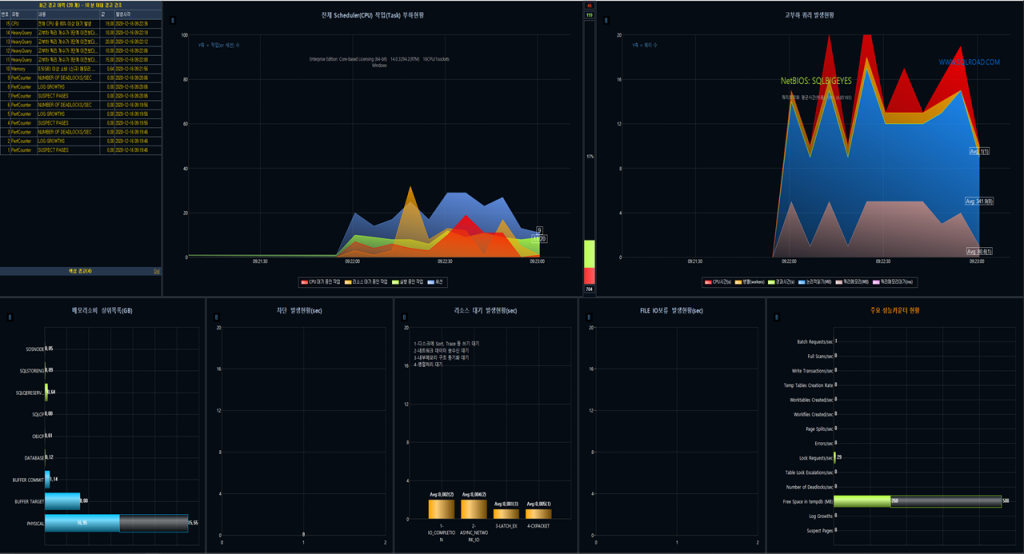Image resolution: width=1024 pixels, height=554 pixels.
Task: Open the heavy query chart panel menu icon
Action: [606, 21]
